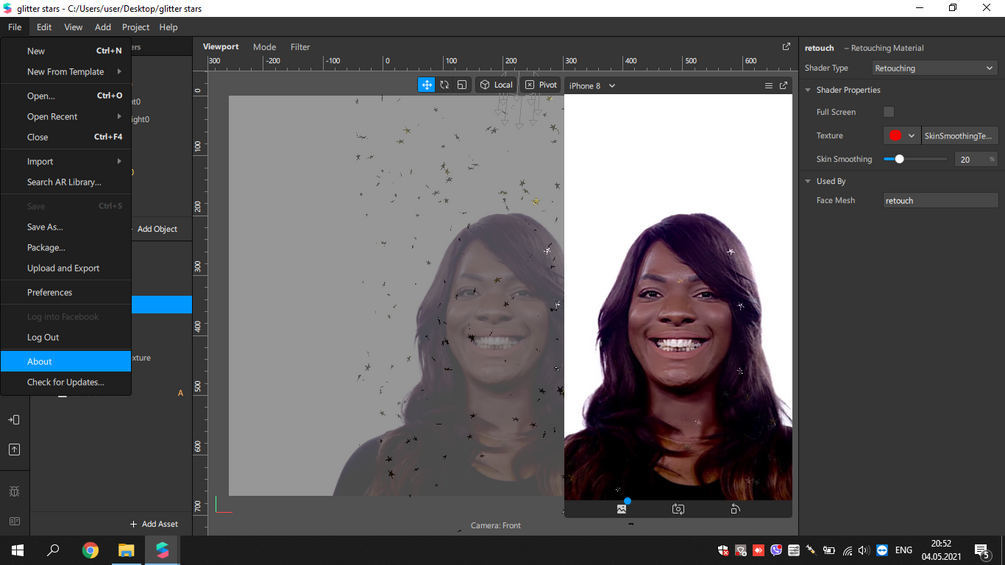This screenshot has height=565, width=1005.
Task: Click the Skin Smoothing value field
Action: [x=974, y=160]
